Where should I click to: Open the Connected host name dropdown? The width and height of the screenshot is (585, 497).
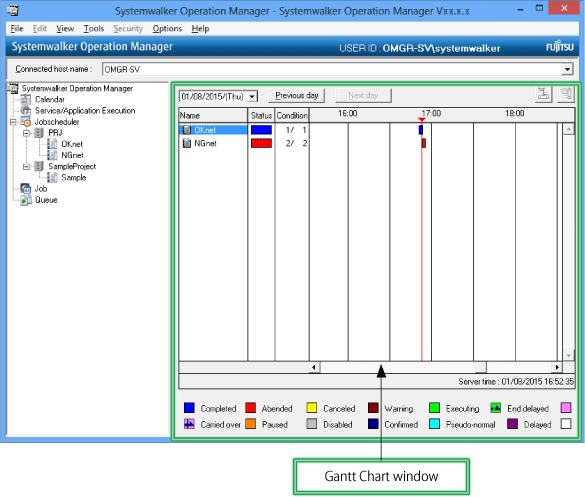coord(567,69)
